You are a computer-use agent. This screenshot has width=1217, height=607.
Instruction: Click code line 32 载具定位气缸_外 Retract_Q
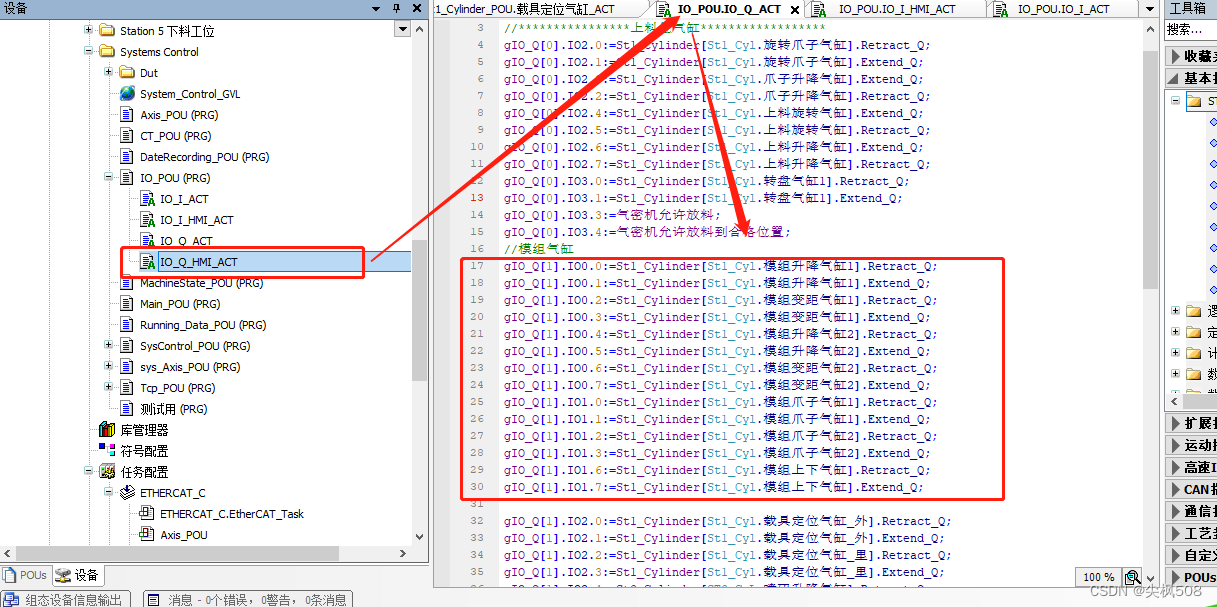728,521
